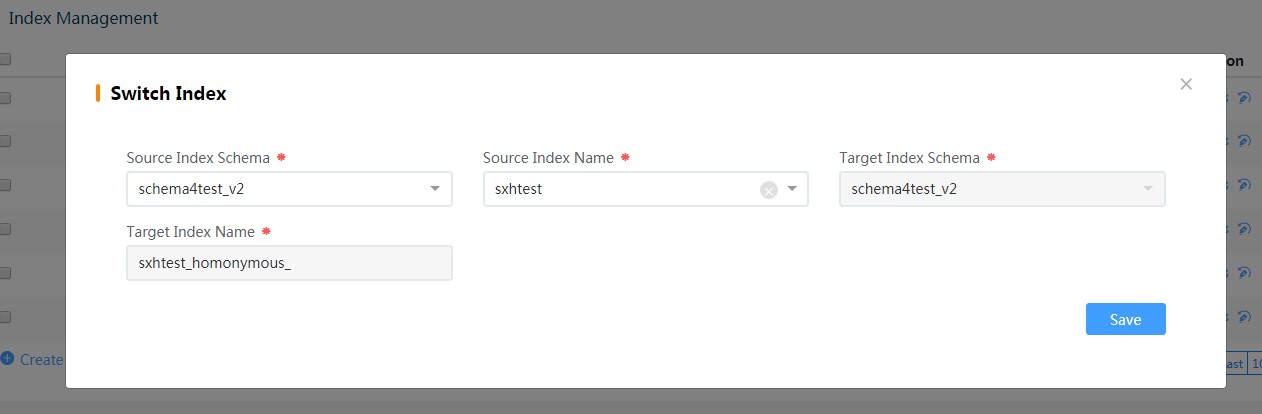
Task: Check the fifth table row's checkbox
Action: [x=5, y=273]
